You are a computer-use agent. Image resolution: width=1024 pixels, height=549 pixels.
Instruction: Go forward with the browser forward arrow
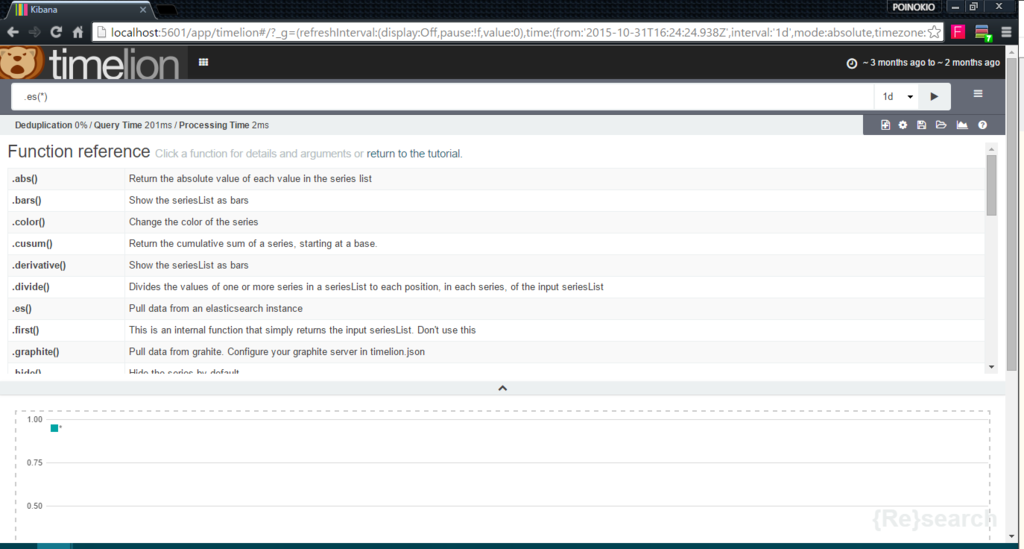point(34,32)
